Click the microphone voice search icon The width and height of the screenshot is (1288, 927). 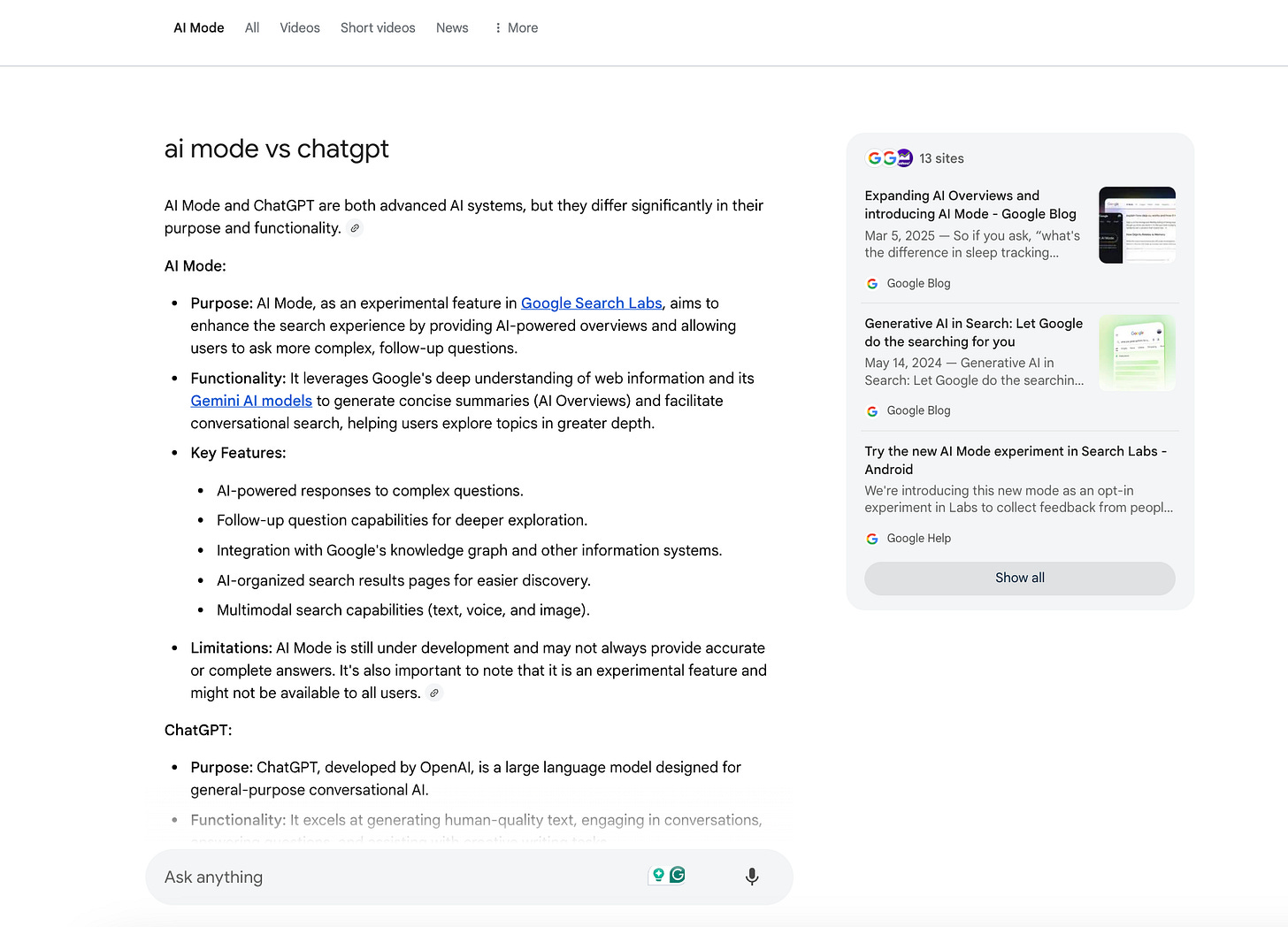coord(752,877)
